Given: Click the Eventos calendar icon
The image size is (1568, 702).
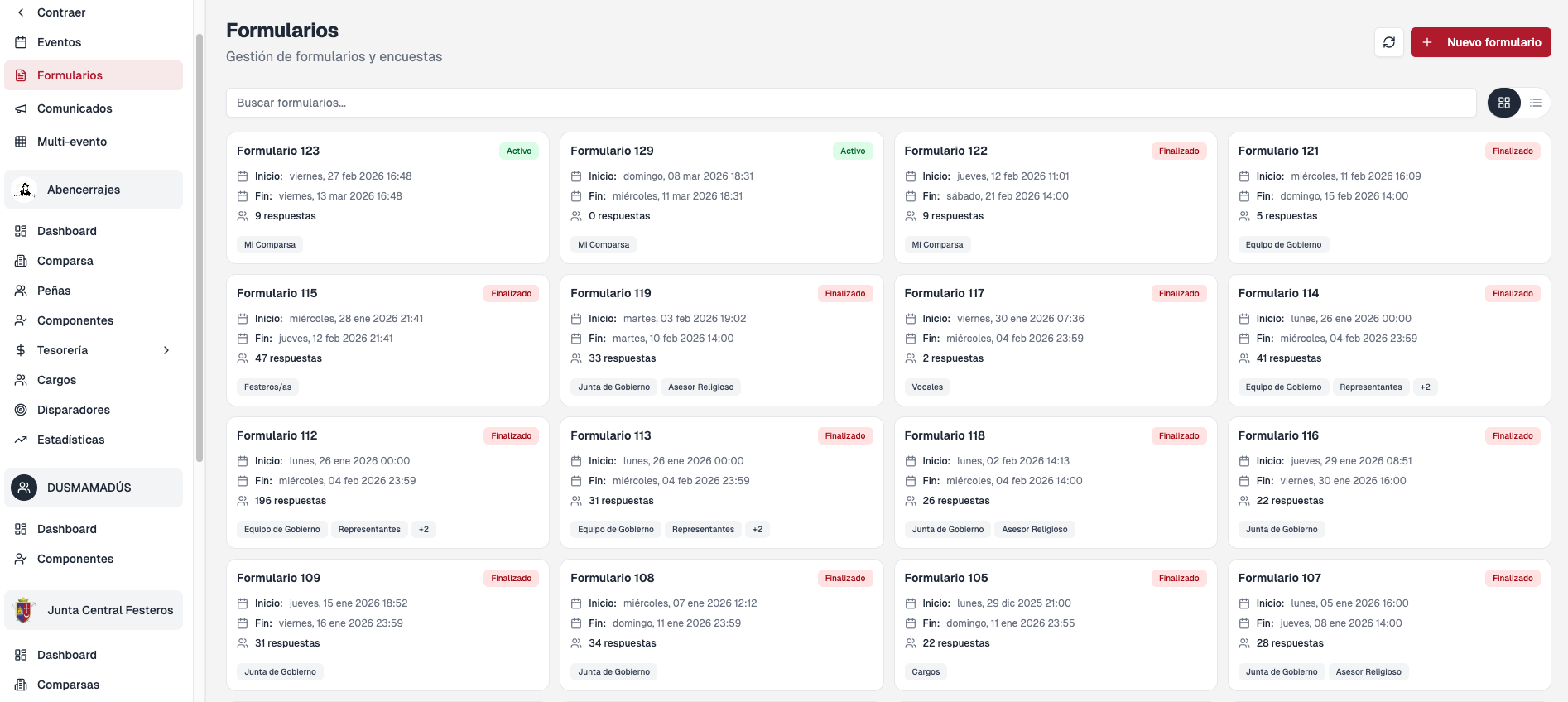Looking at the screenshot, I should [21, 42].
